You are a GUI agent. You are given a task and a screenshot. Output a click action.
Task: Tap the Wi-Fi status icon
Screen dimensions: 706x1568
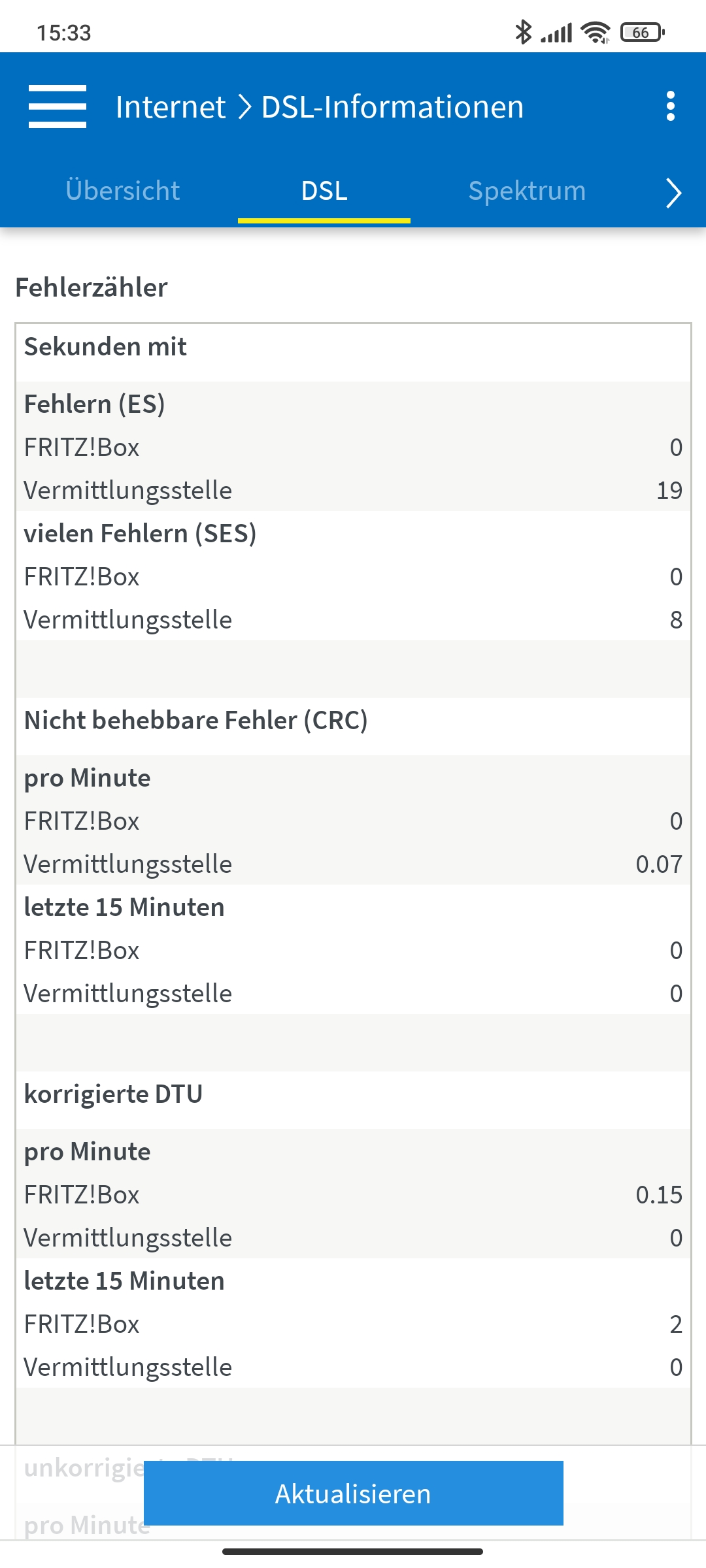coord(596,32)
